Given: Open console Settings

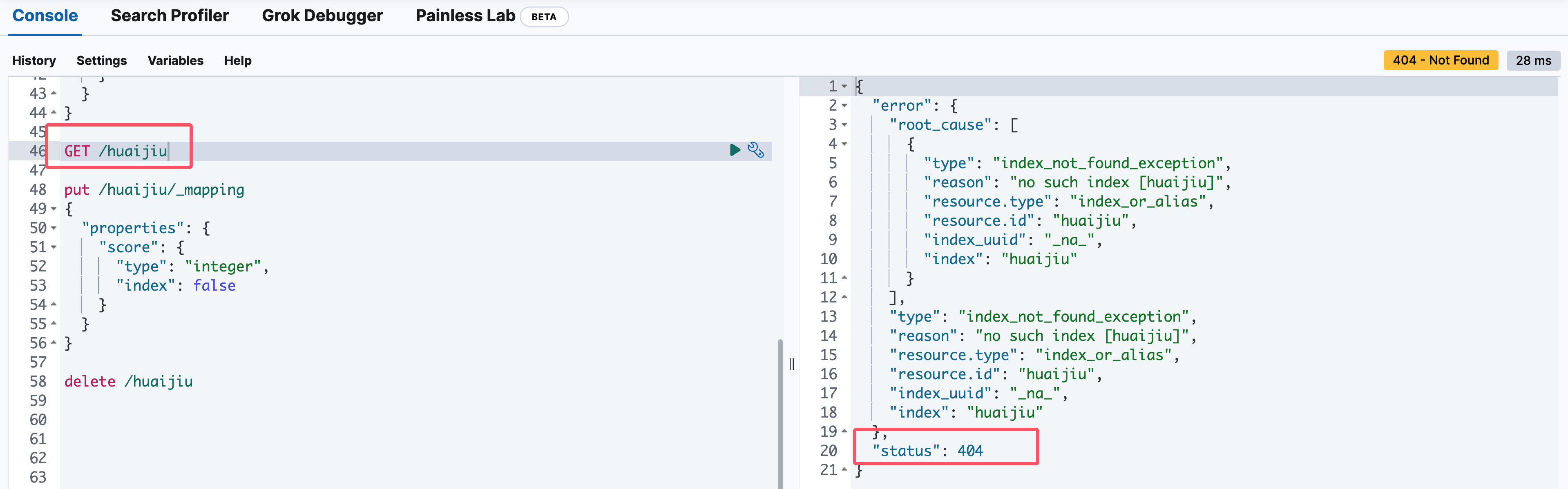Looking at the screenshot, I should point(102,60).
